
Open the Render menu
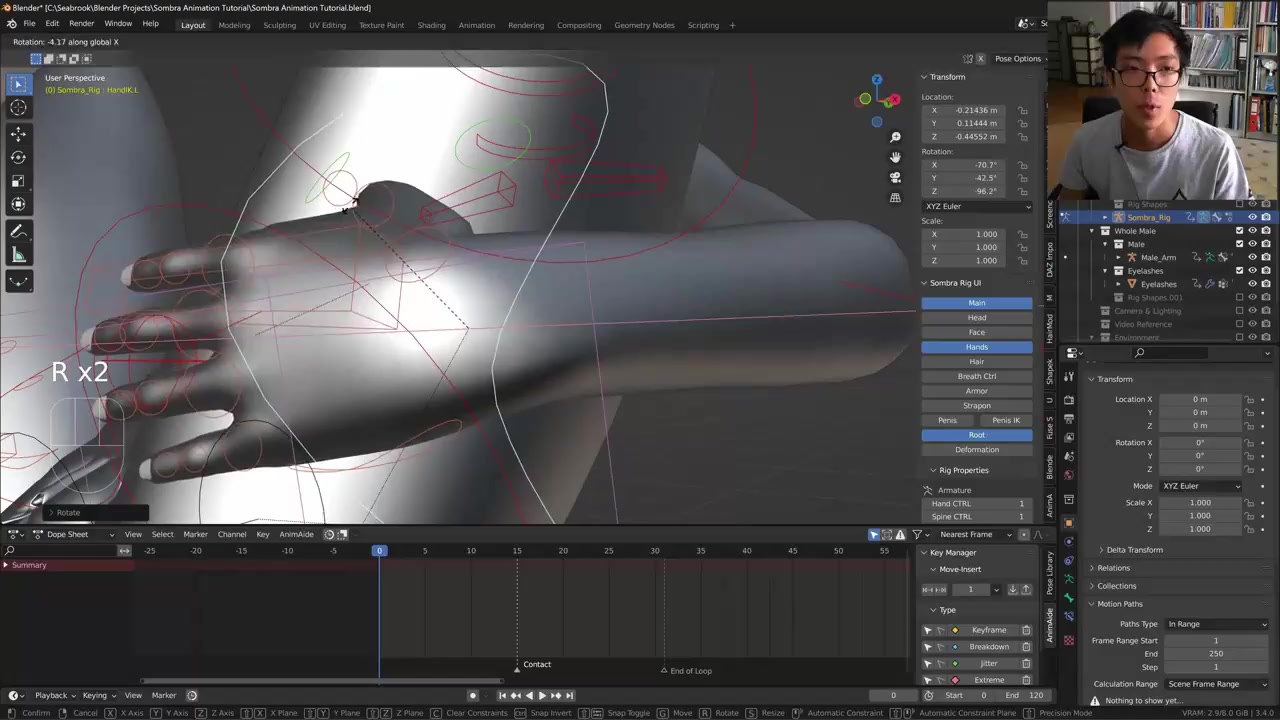pos(81,24)
